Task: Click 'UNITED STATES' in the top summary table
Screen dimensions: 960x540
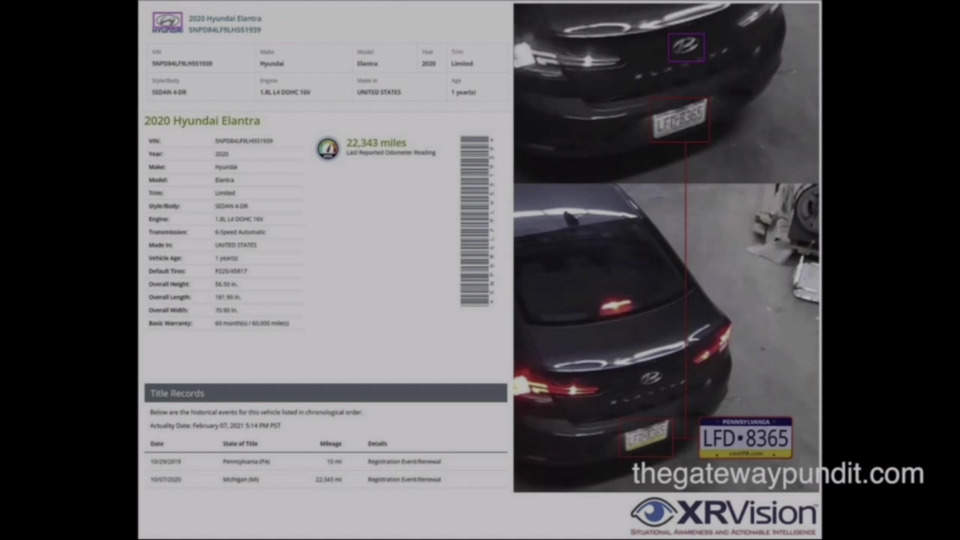Action: [x=379, y=92]
